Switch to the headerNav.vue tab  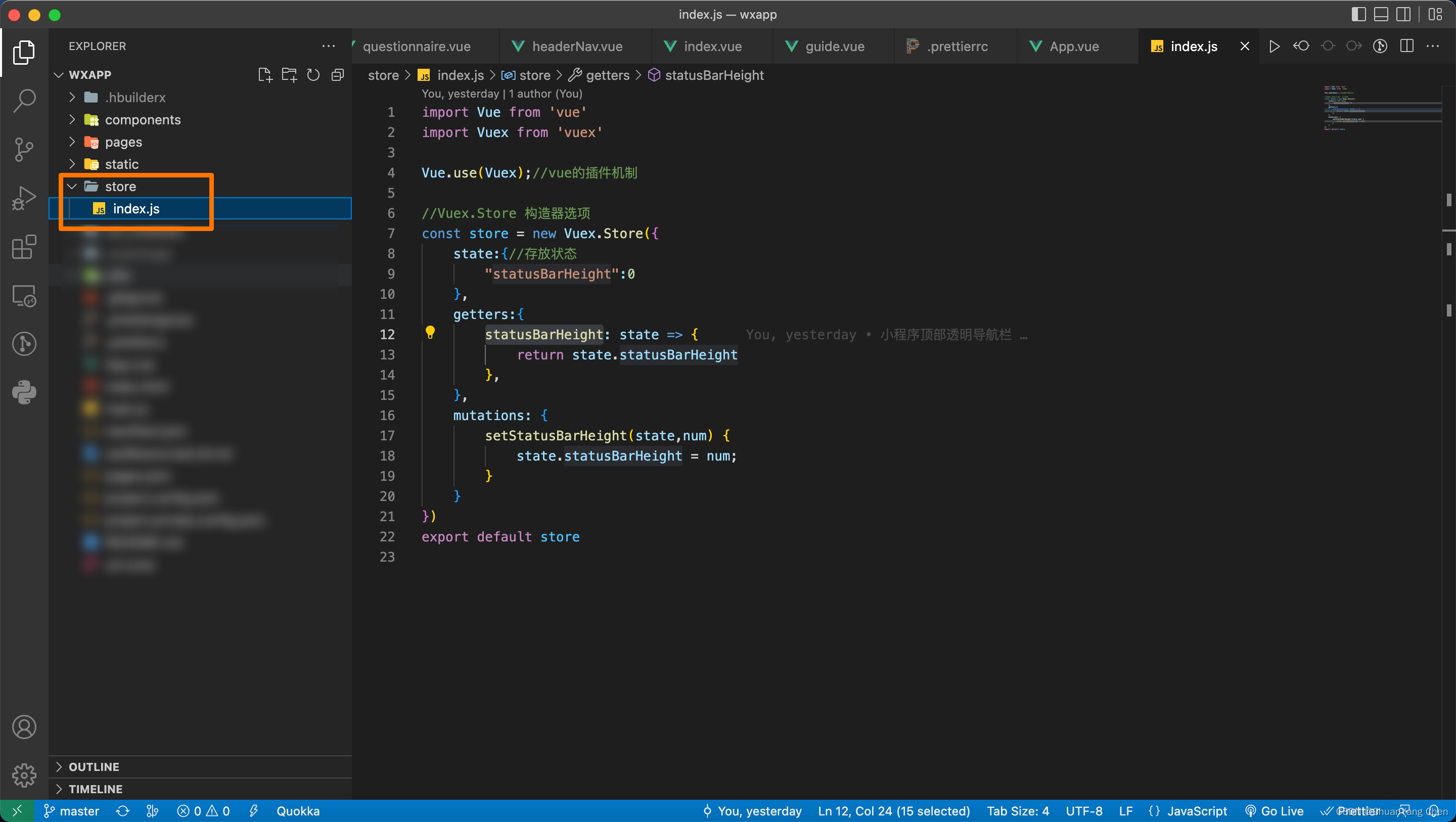[x=576, y=46]
